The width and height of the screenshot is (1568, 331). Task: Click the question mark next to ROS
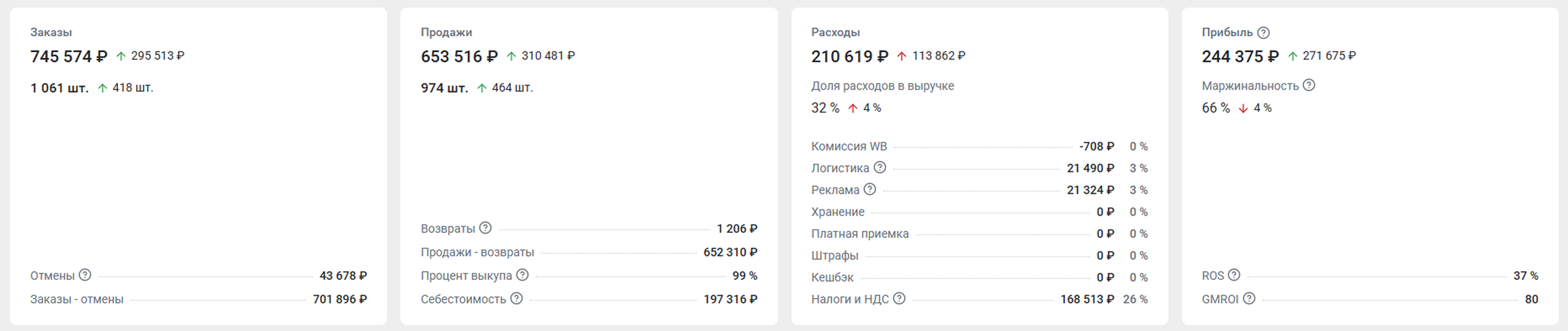coord(1234,275)
